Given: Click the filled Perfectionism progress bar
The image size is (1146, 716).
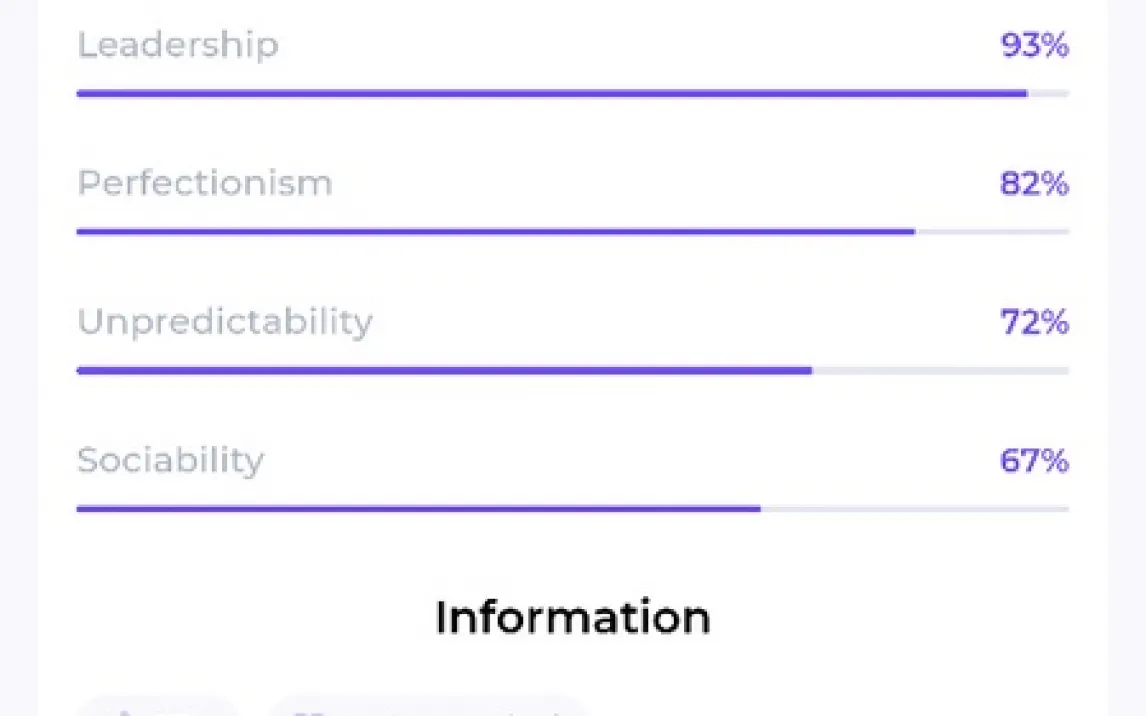Looking at the screenshot, I should point(495,232).
